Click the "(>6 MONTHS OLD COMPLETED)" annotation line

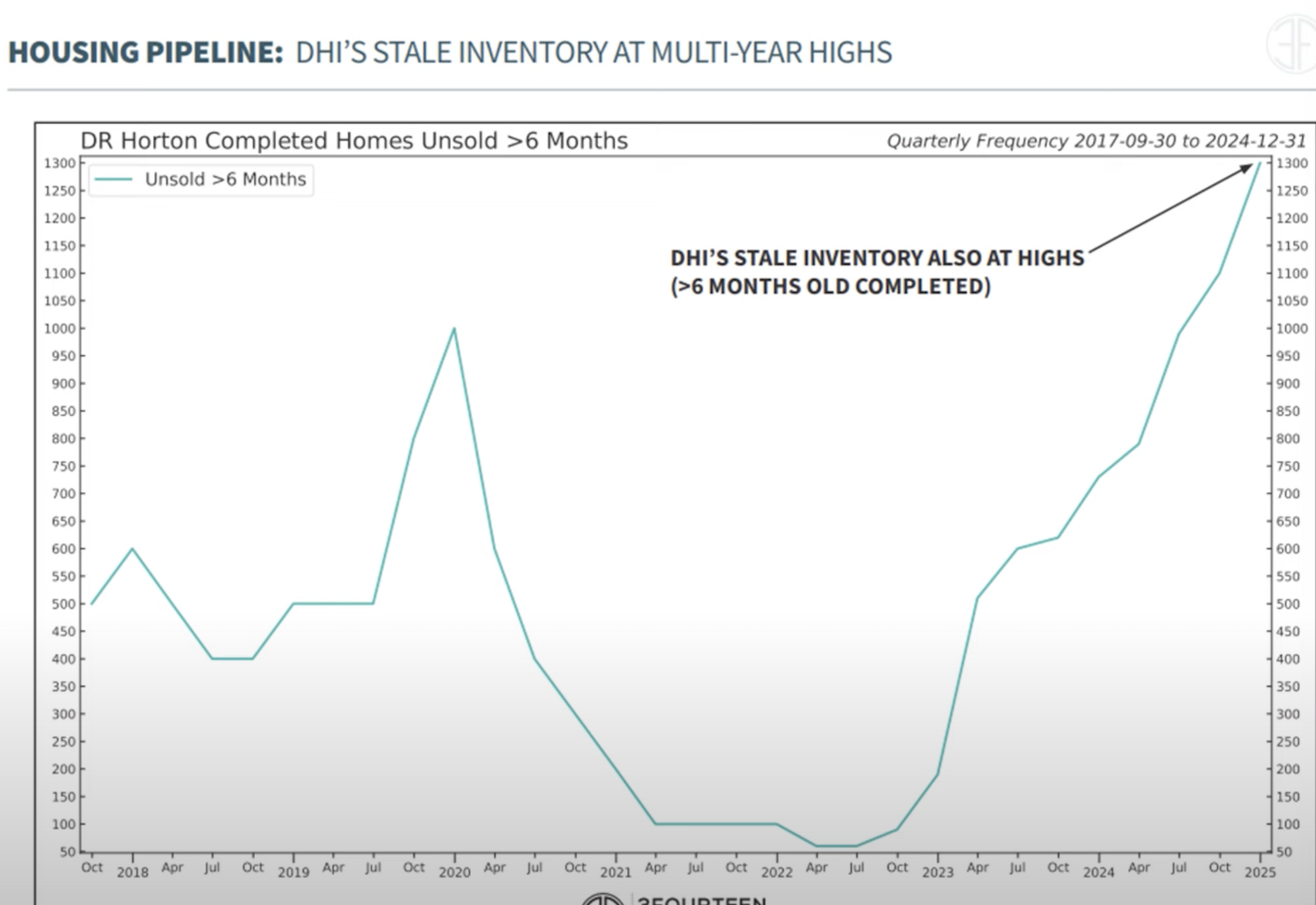tap(830, 287)
